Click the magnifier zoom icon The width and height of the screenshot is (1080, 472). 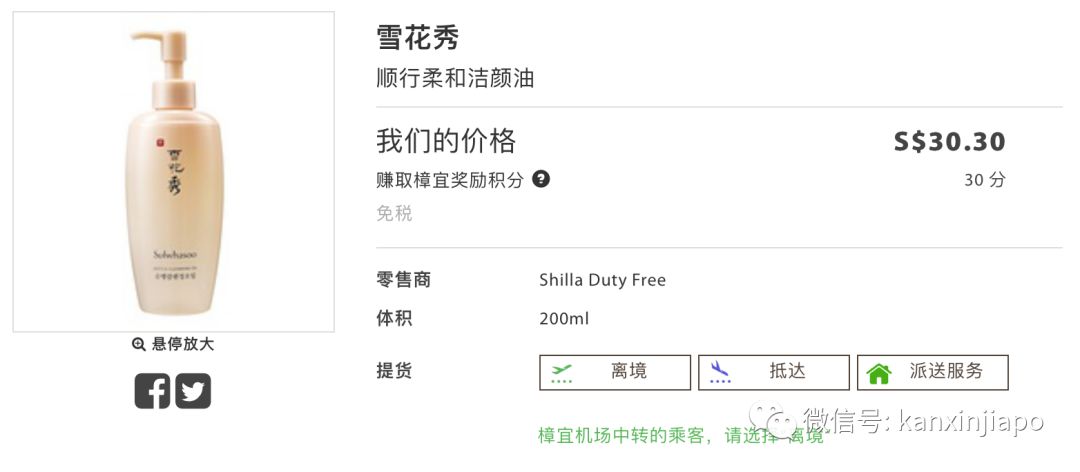click(x=139, y=344)
